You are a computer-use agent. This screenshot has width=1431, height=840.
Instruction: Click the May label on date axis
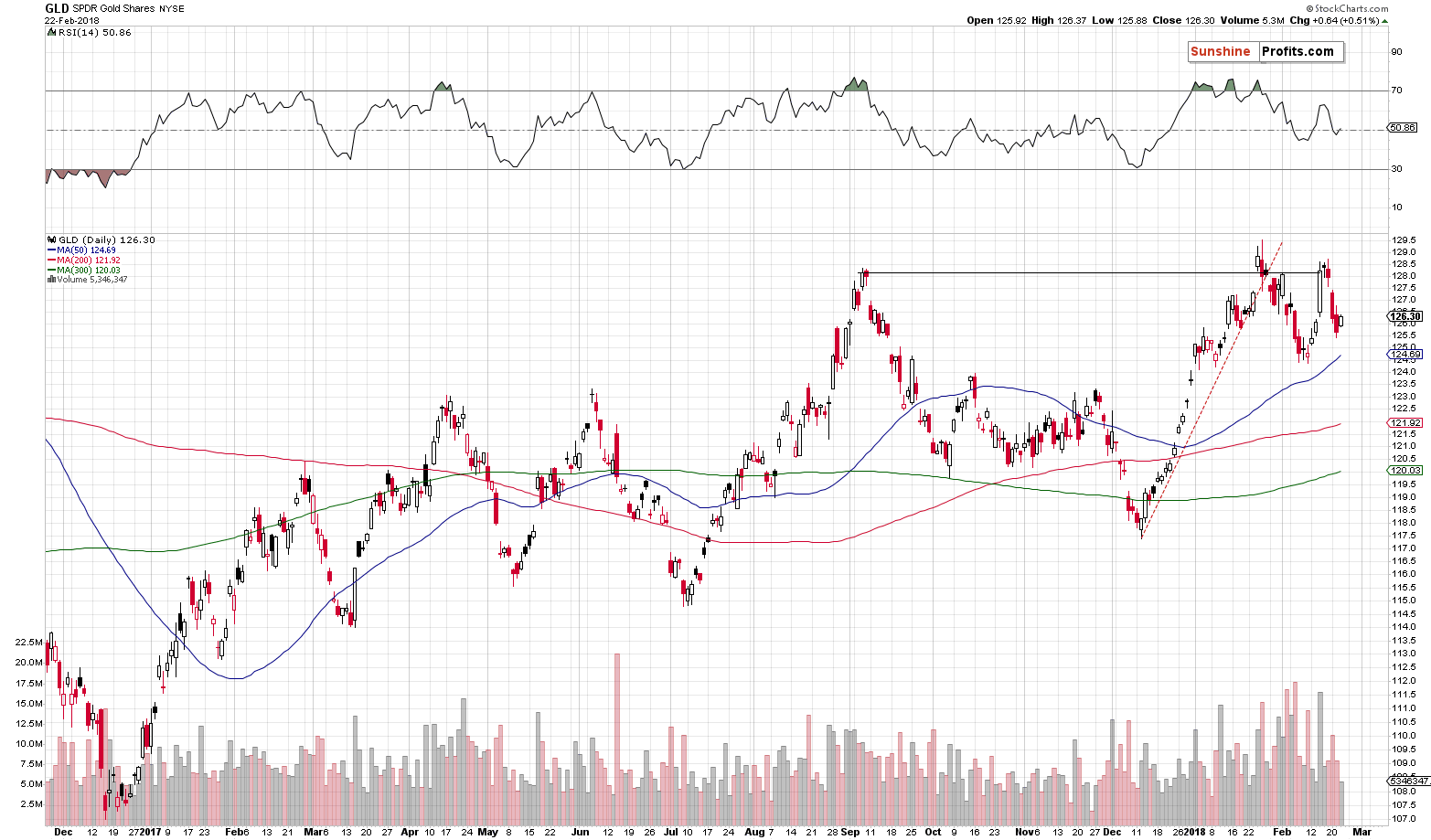487,833
